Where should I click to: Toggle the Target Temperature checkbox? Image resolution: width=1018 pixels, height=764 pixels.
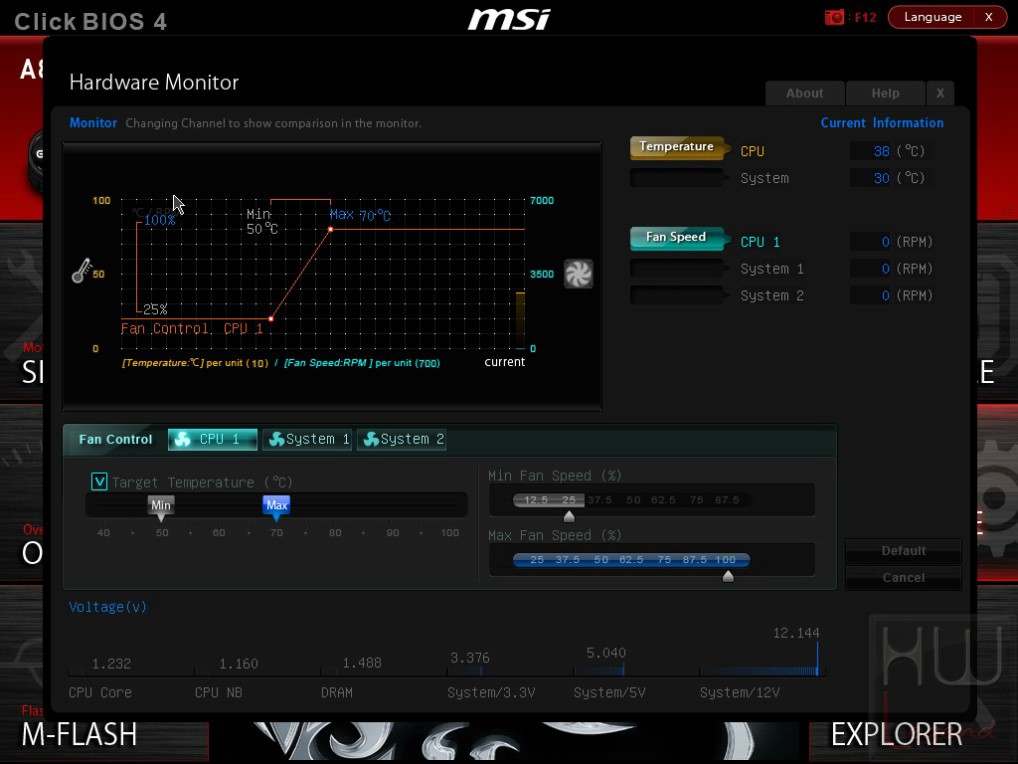coord(99,482)
